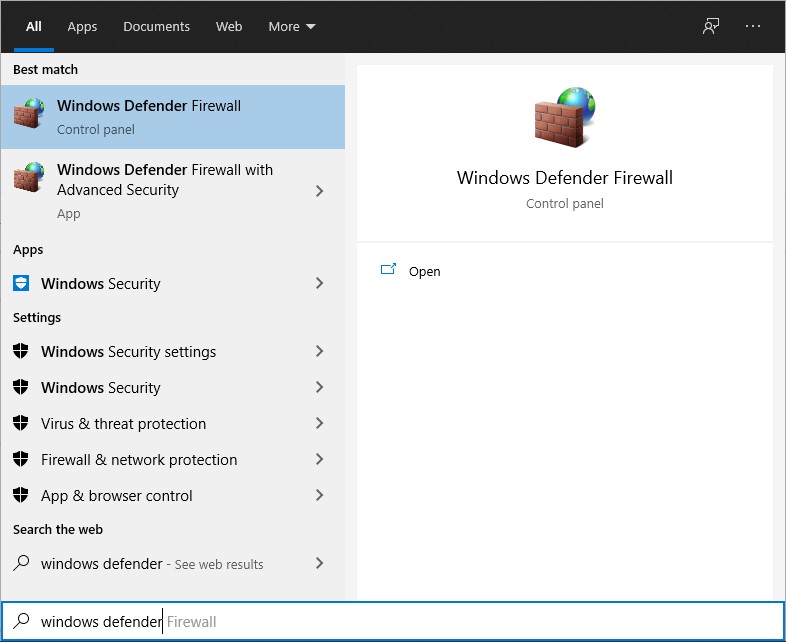Select the Web filter tab
This screenshot has width=786, height=642.
[x=229, y=27]
